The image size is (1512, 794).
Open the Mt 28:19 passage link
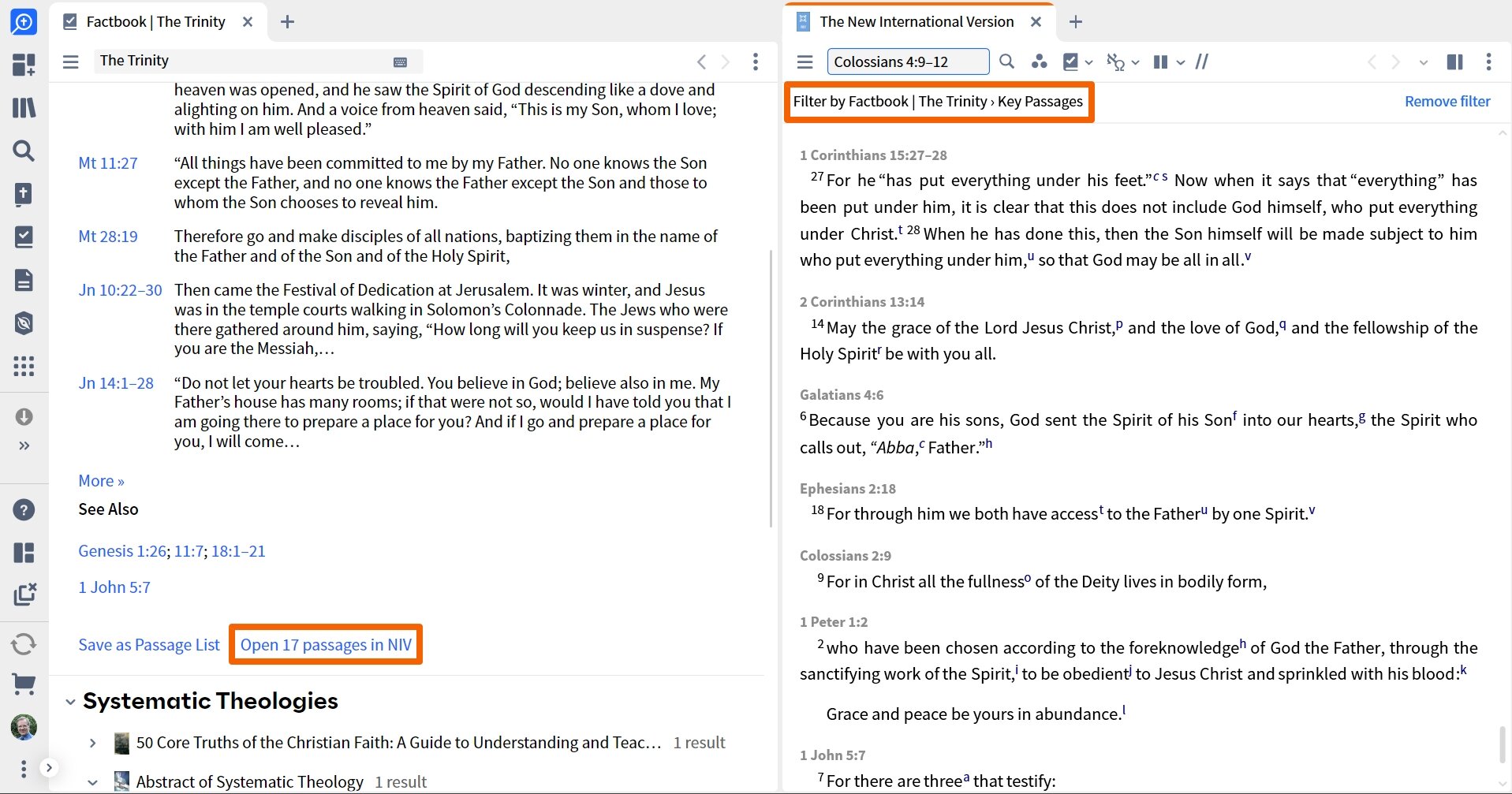coord(108,237)
